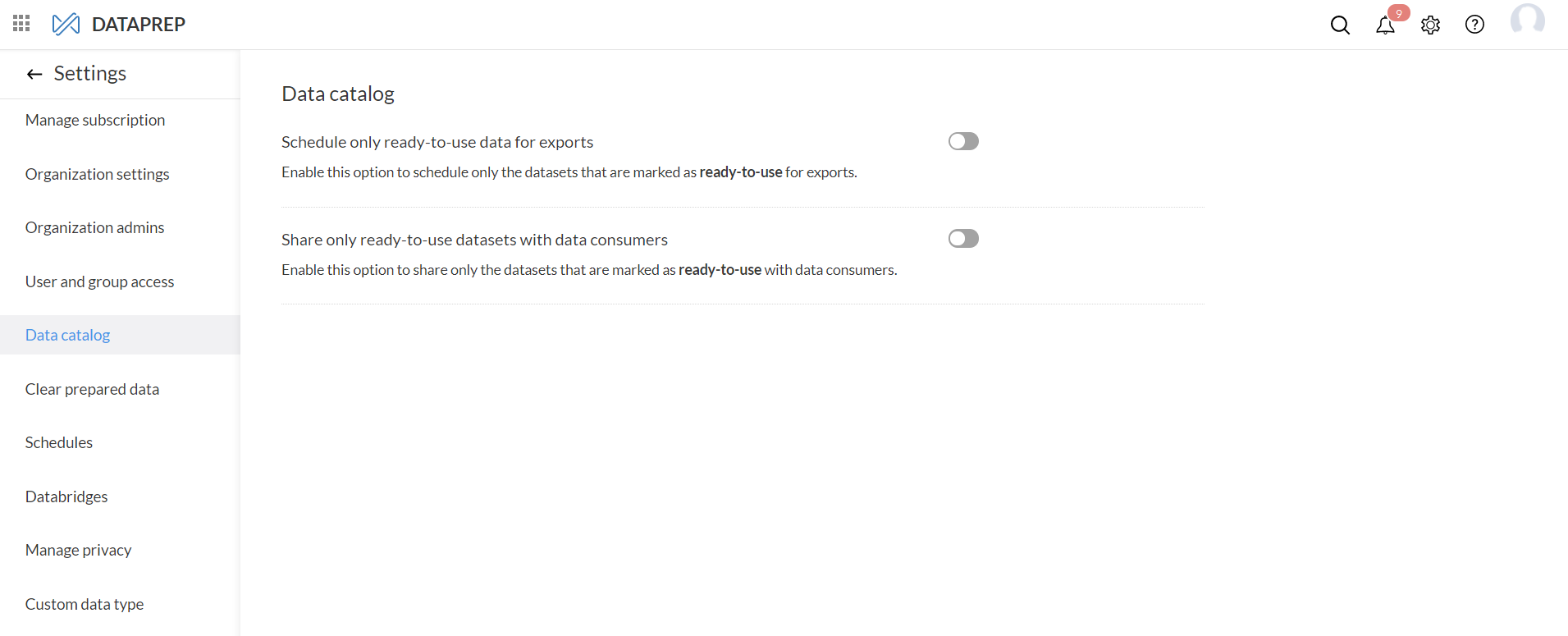This screenshot has height=636, width=1568.
Task: Open Clear prepared data section
Action: (x=92, y=389)
